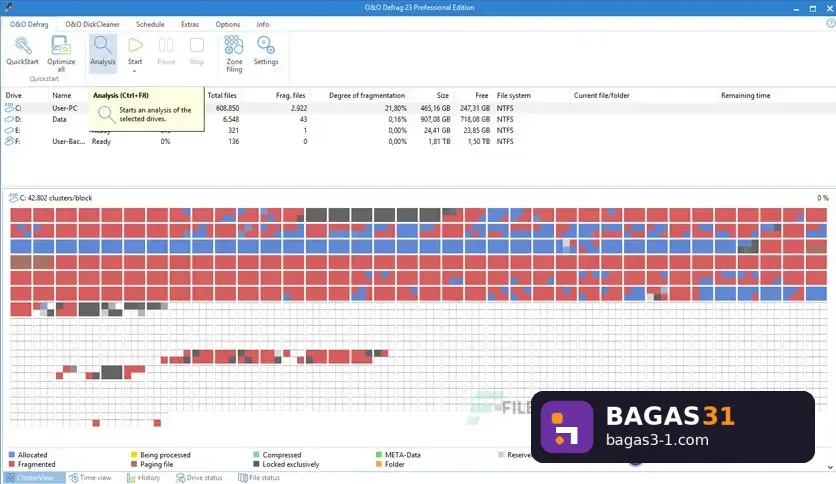Screen dimensions: 836x484
Task: Open the Extras tab
Action: (x=189, y=24)
